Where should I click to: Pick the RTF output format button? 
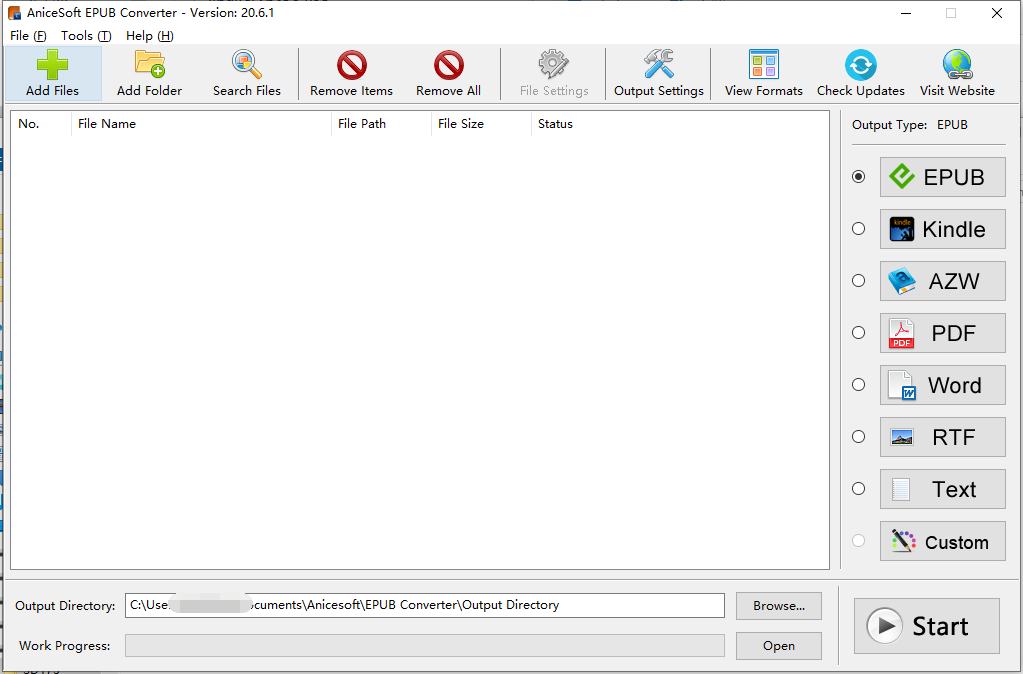(x=942, y=437)
